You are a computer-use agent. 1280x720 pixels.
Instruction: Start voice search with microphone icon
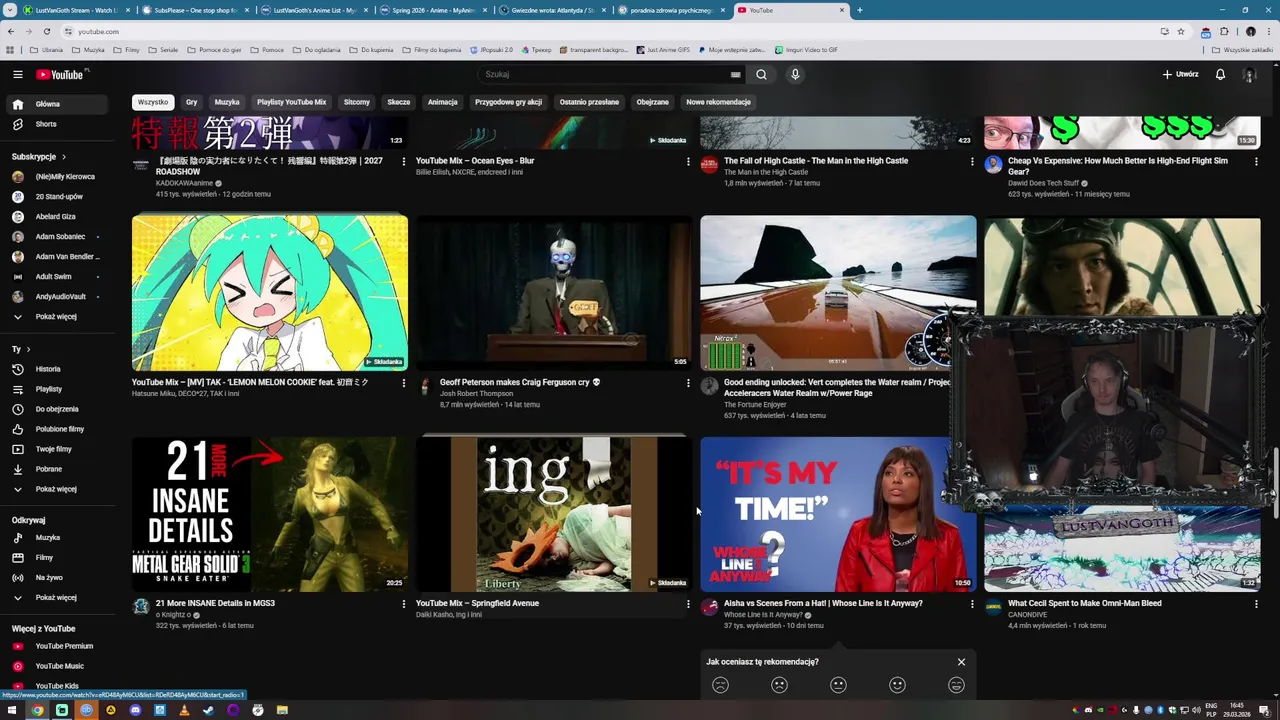point(795,74)
